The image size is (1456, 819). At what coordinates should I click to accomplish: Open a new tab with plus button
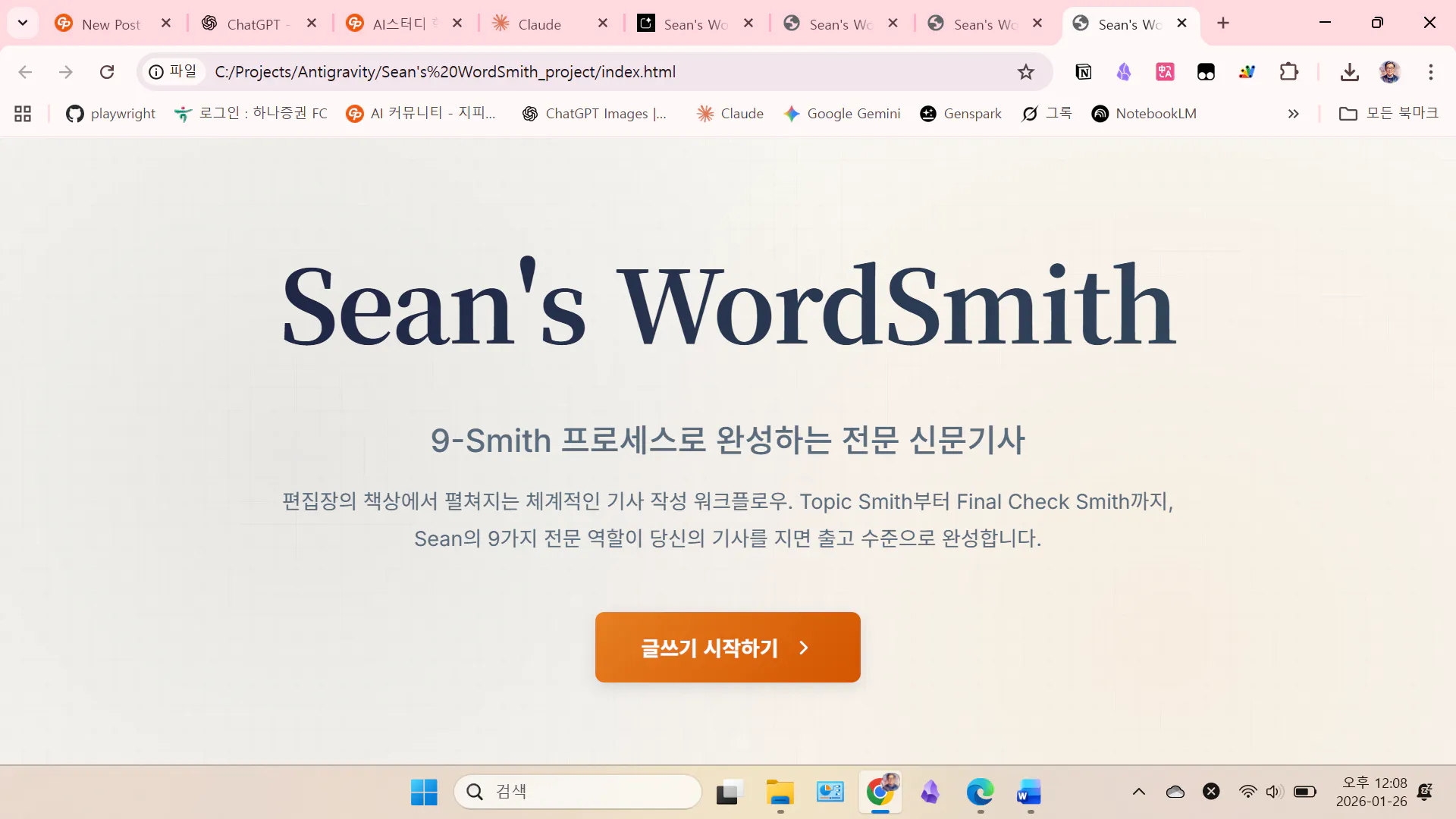point(1222,24)
